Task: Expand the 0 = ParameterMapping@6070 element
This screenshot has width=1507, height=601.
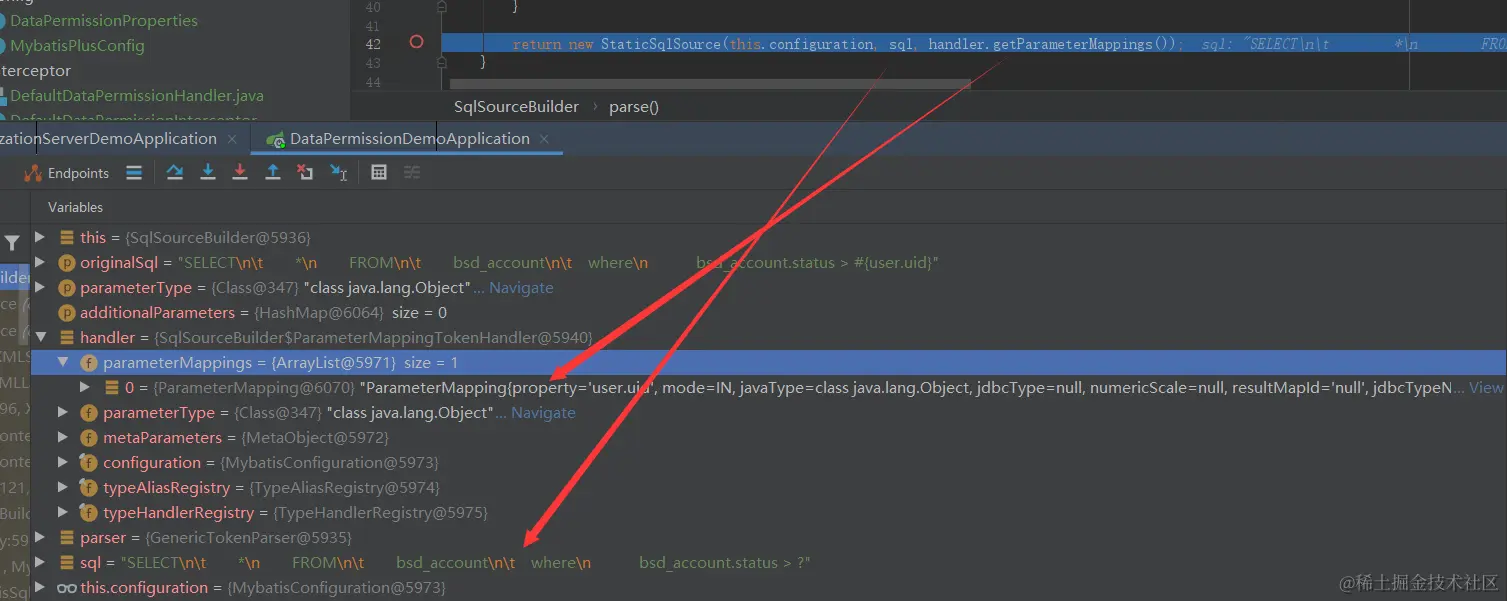Action: coord(86,387)
